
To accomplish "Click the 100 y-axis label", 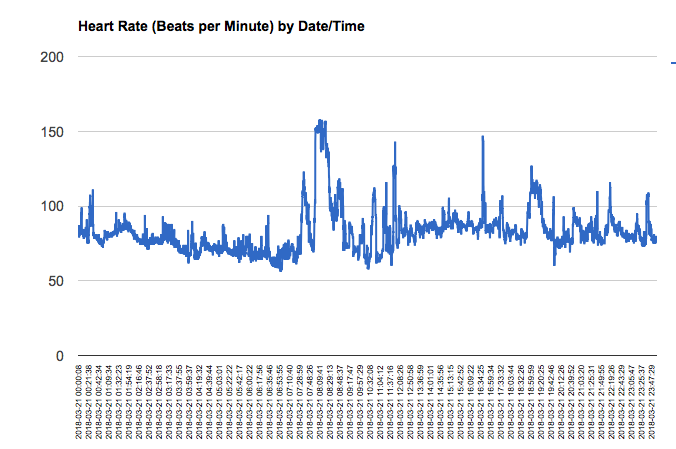I will coord(52,206).
